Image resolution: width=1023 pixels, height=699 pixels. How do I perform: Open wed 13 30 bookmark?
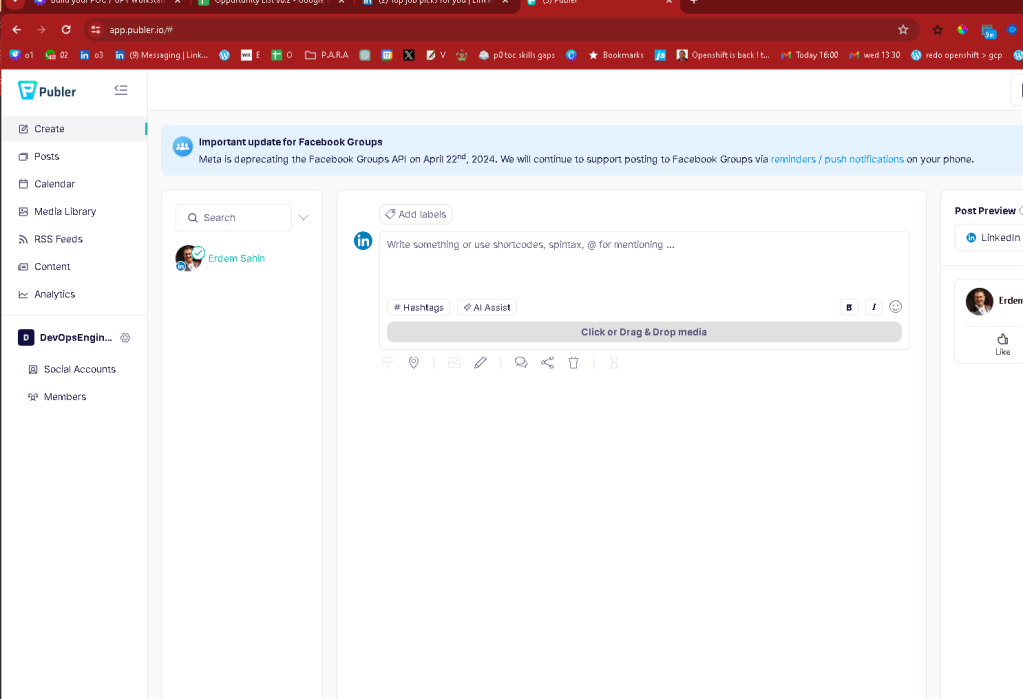pos(874,55)
